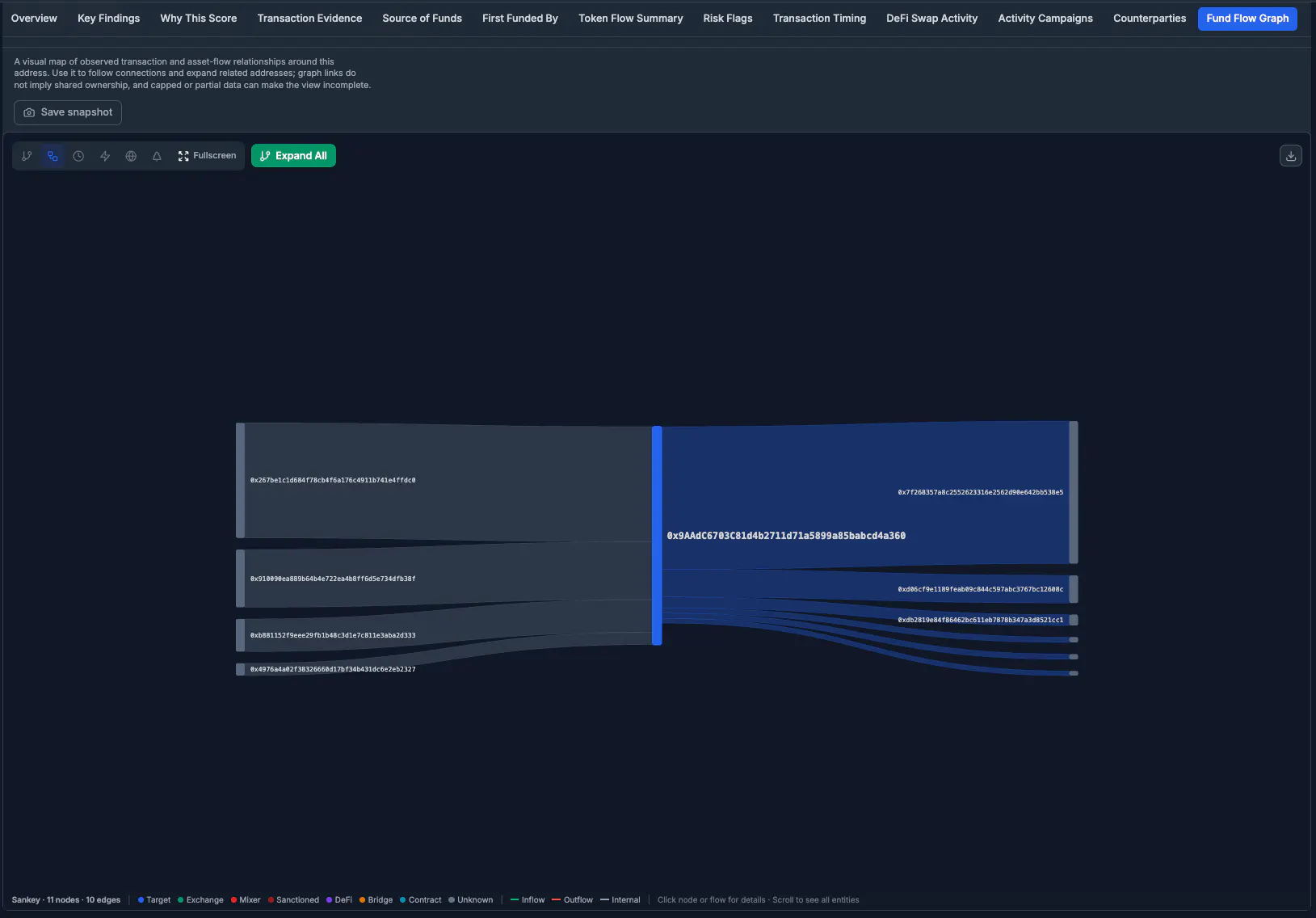
Task: Click the Mixer legend entry
Action: point(246,900)
